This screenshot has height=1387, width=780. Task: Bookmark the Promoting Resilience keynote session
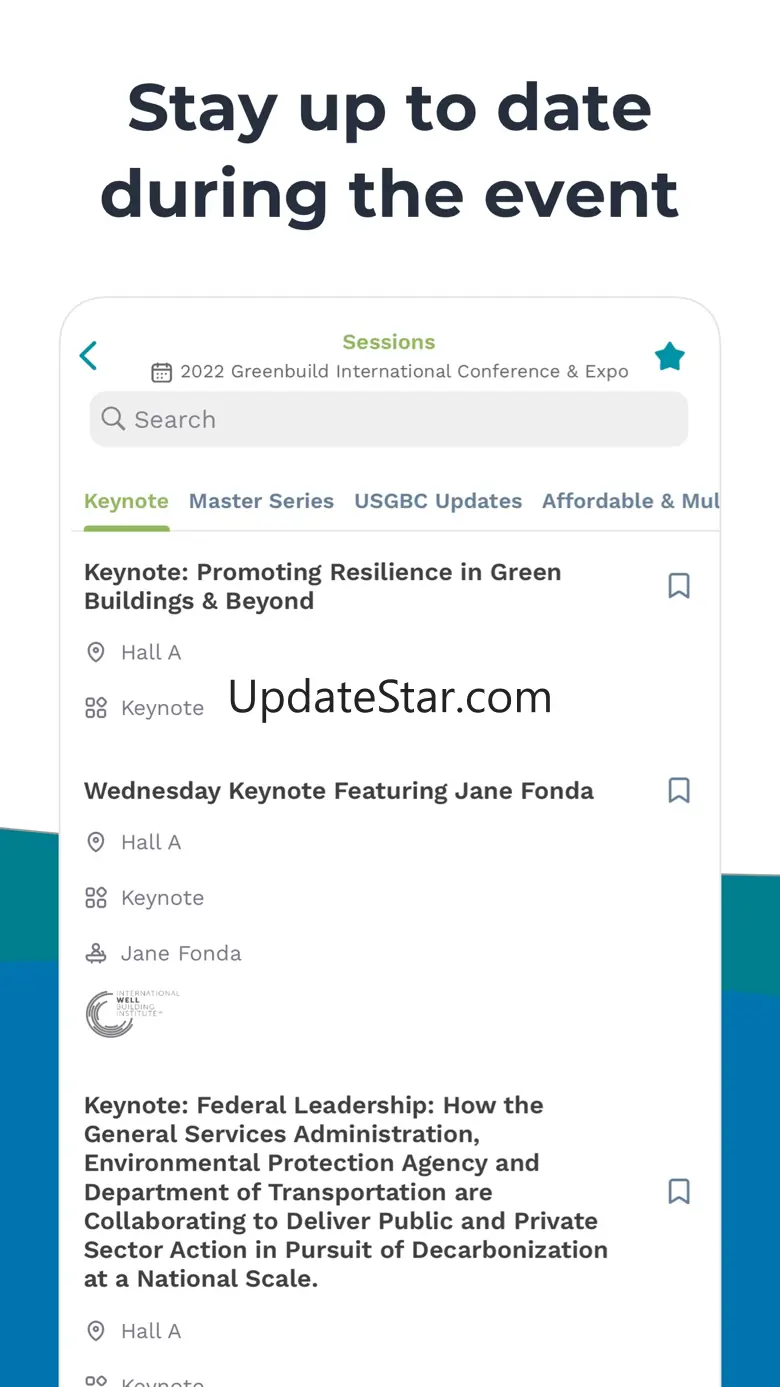679,586
